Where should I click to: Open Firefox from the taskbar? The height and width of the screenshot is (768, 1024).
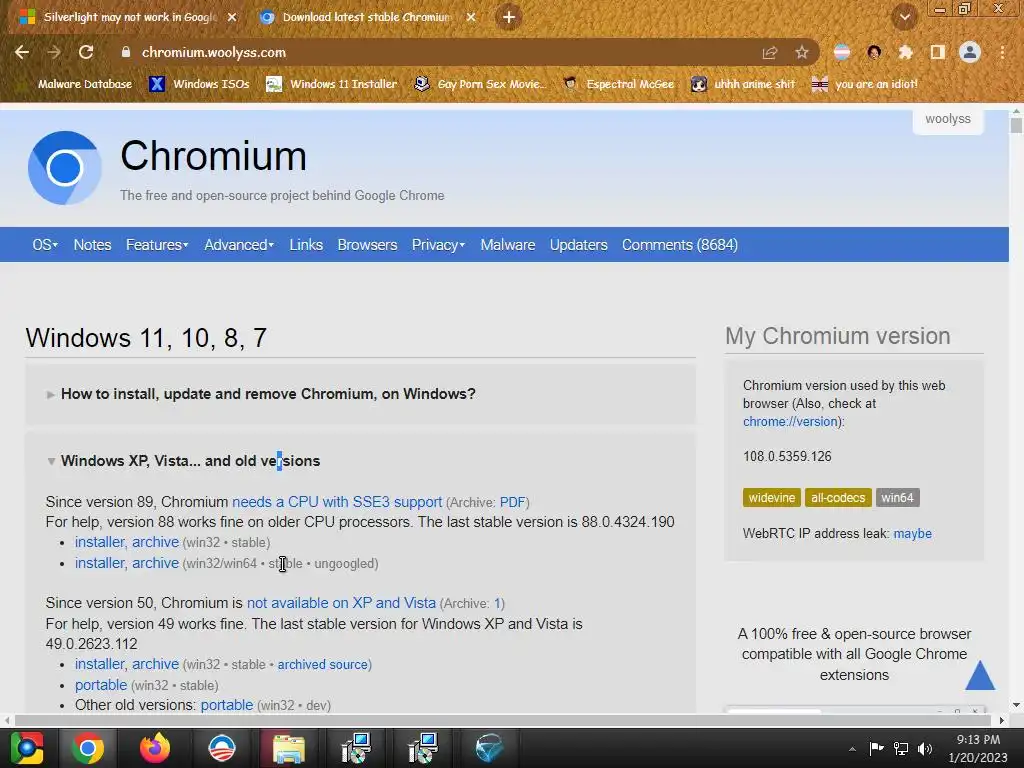[155, 748]
